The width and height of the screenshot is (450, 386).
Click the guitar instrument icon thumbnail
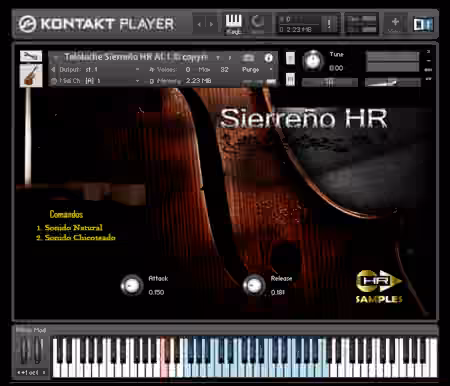pyautogui.click(x=31, y=76)
